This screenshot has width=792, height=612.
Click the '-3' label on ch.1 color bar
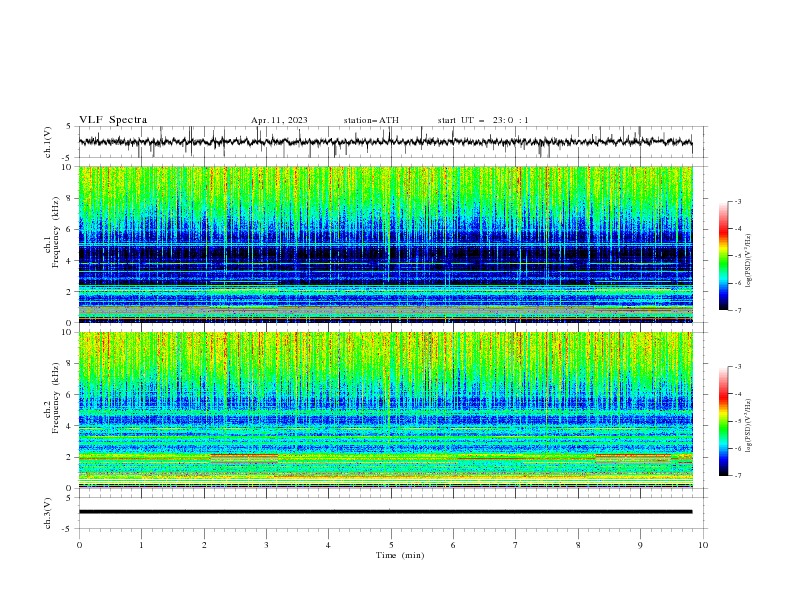pyautogui.click(x=737, y=201)
